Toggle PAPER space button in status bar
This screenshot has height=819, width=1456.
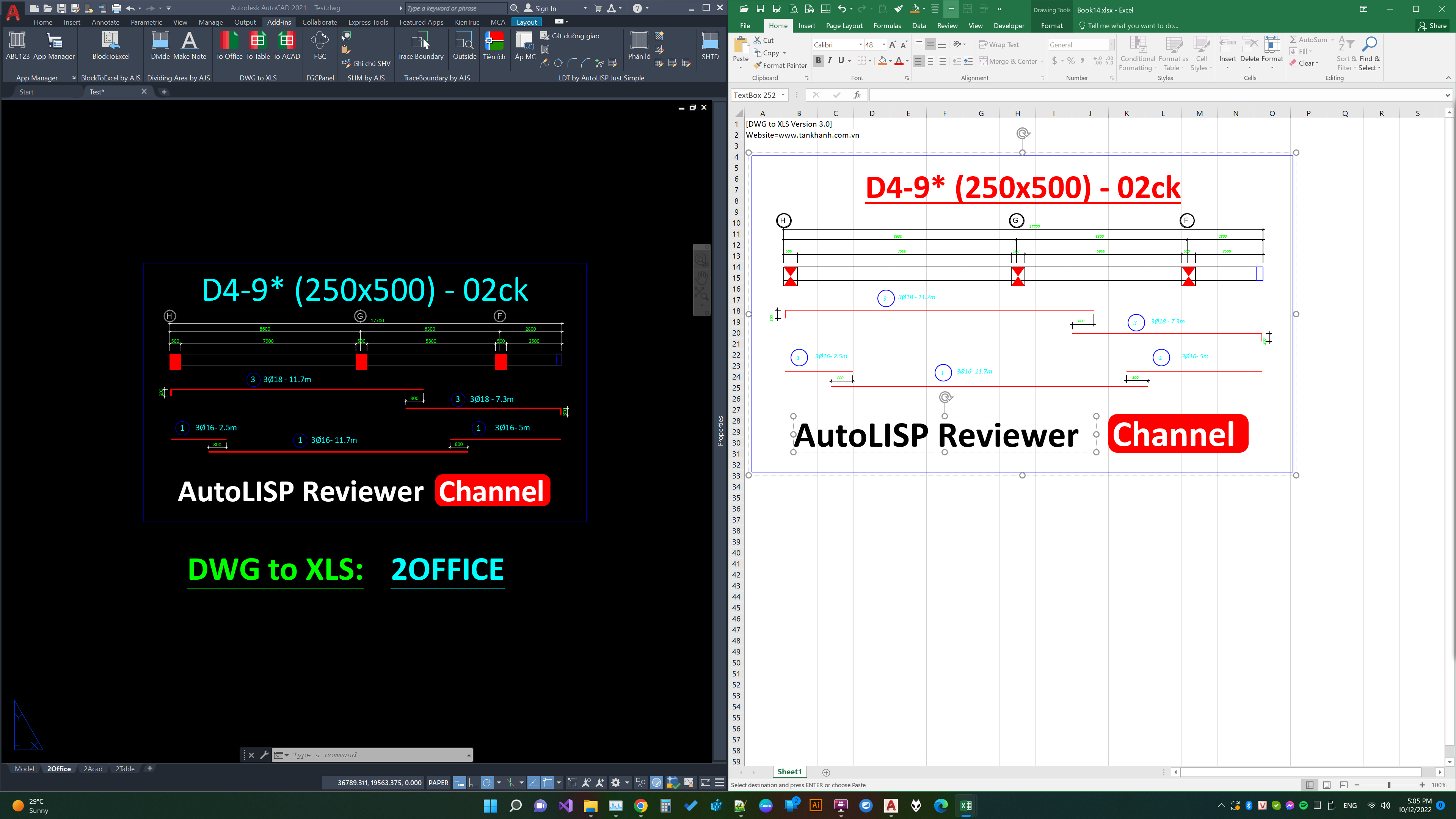point(438,783)
